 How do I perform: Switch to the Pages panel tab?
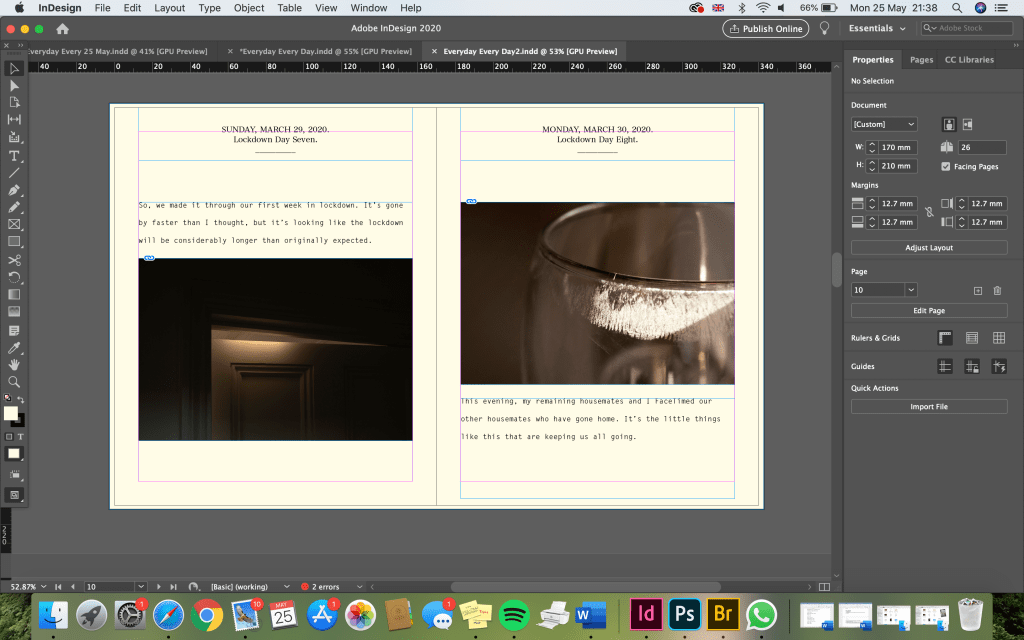coord(921,60)
